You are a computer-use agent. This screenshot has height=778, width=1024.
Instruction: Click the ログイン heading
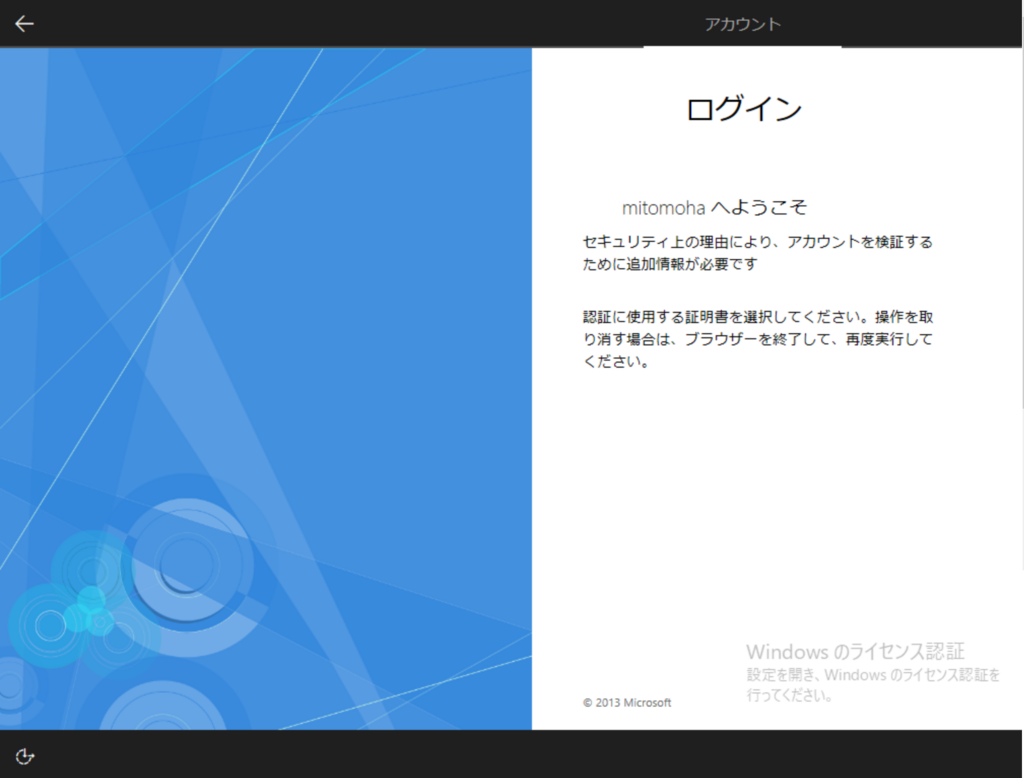click(743, 109)
